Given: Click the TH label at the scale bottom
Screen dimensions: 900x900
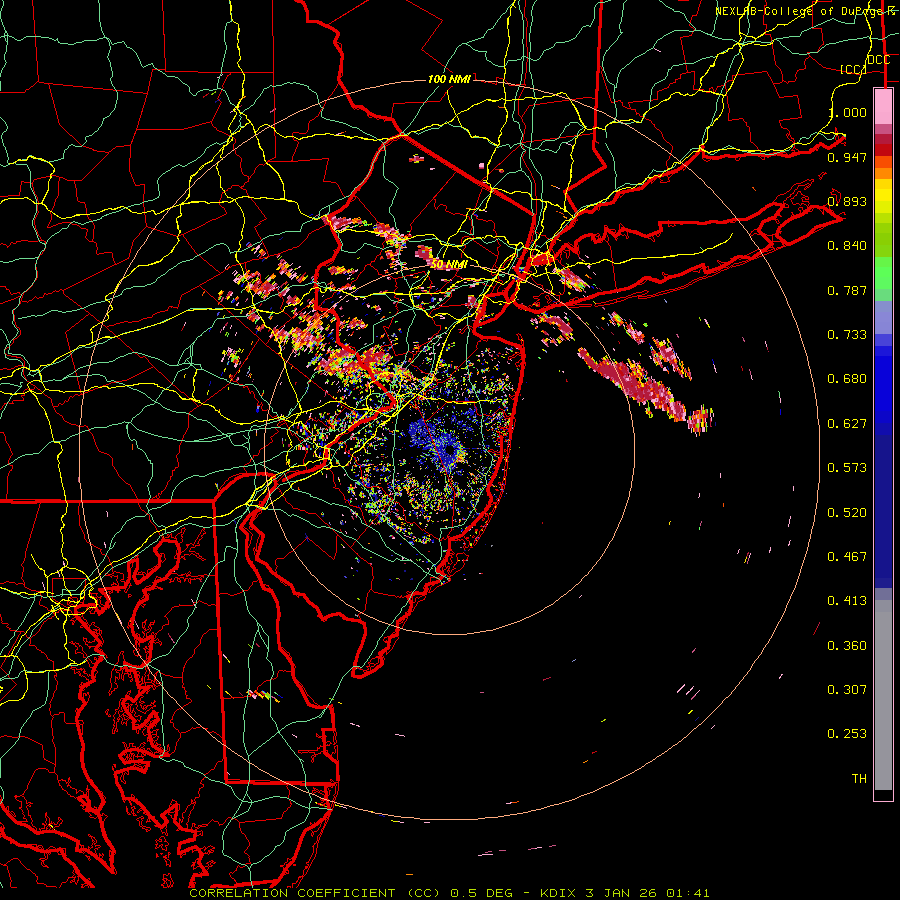Looking at the screenshot, I should 859,779.
